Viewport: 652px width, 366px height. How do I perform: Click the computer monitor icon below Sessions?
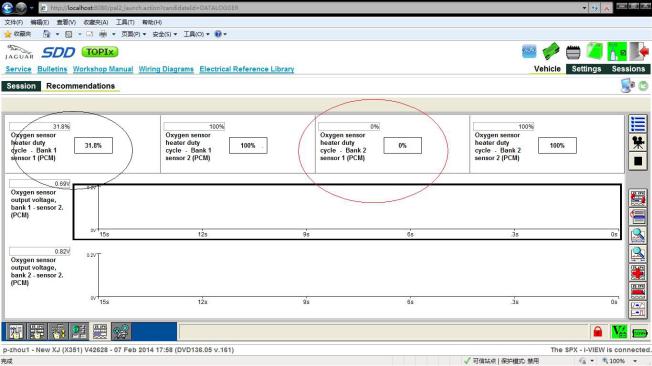(627, 86)
